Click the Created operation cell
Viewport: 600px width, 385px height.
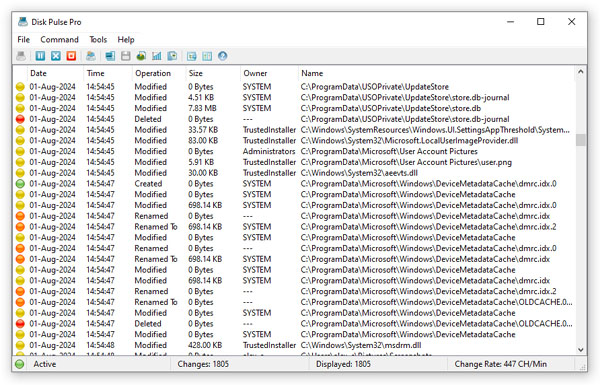[x=148, y=184]
